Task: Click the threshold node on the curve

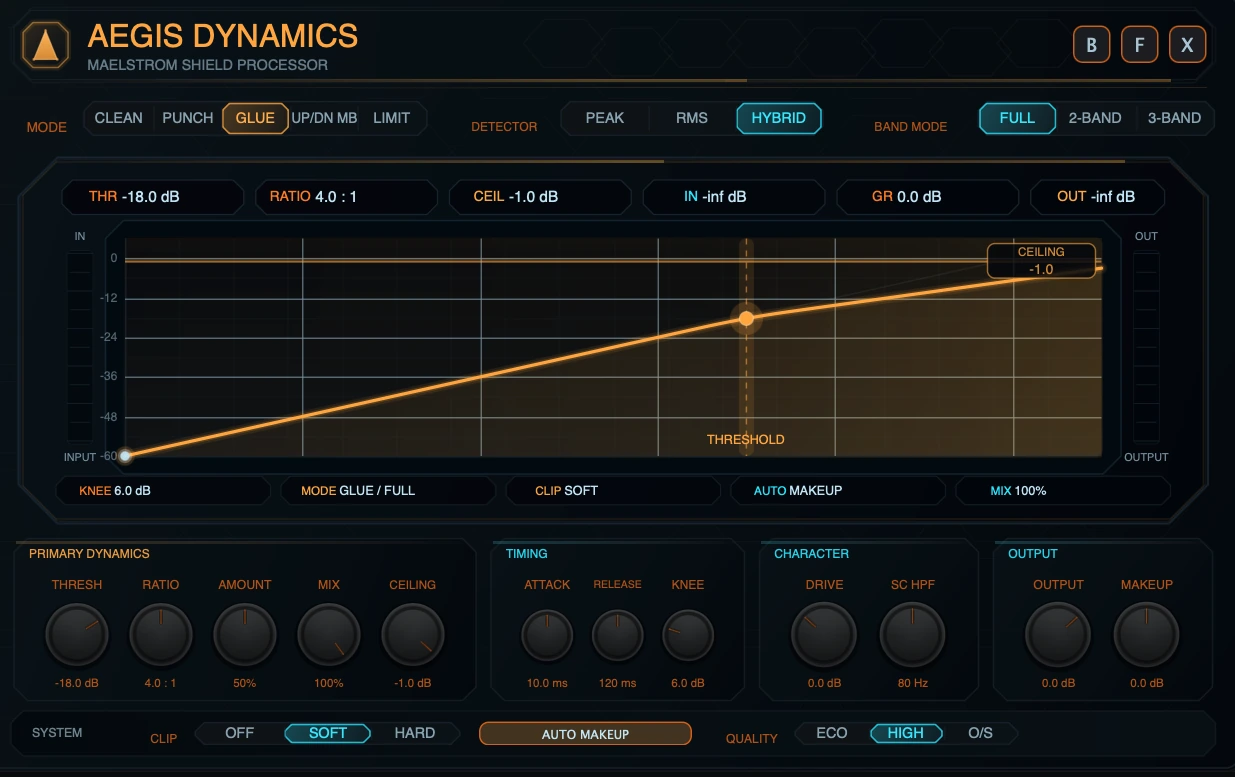Action: tap(746, 319)
